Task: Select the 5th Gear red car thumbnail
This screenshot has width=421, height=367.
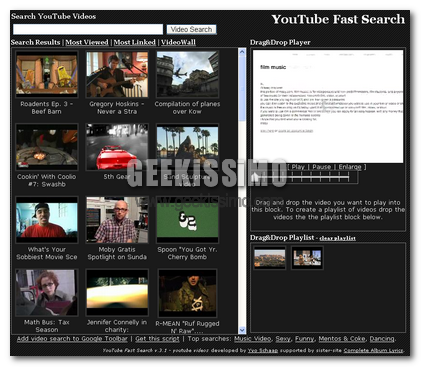Action: pos(117,147)
